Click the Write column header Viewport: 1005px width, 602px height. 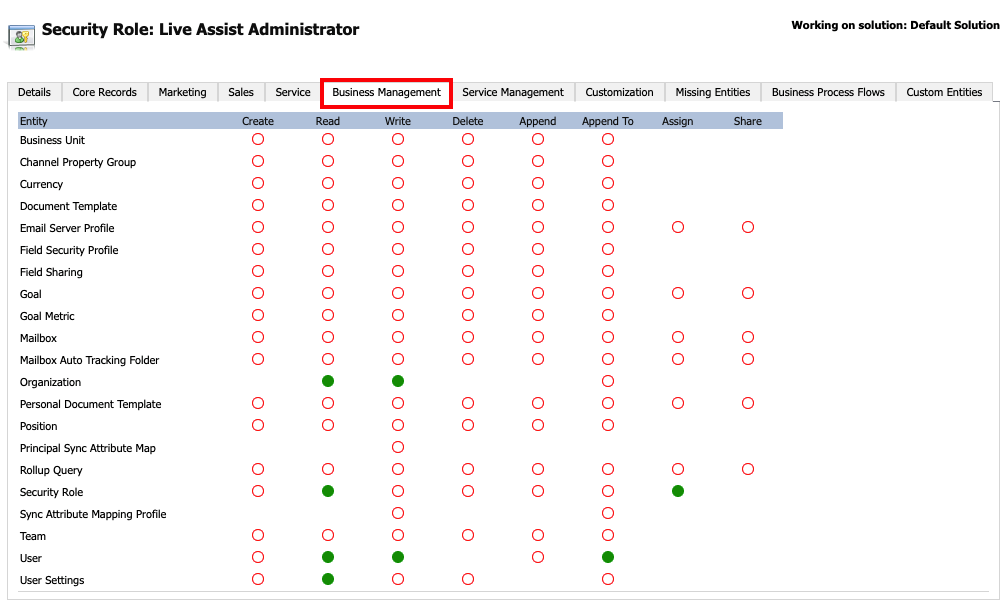[x=397, y=121]
